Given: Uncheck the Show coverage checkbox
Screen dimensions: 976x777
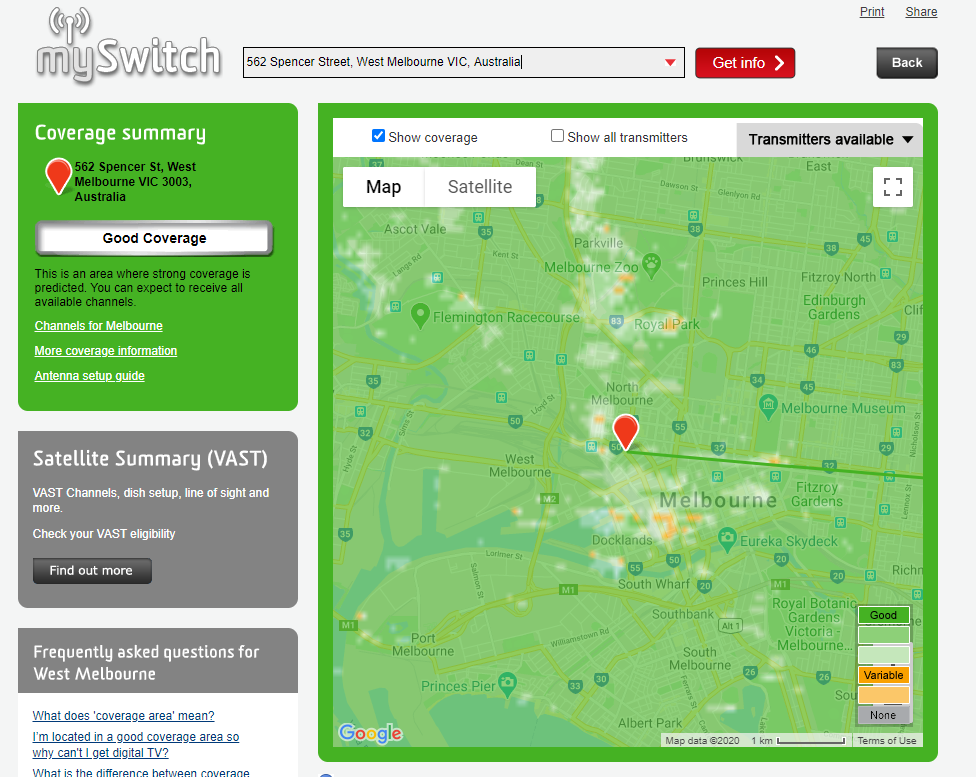Looking at the screenshot, I should pos(378,136).
